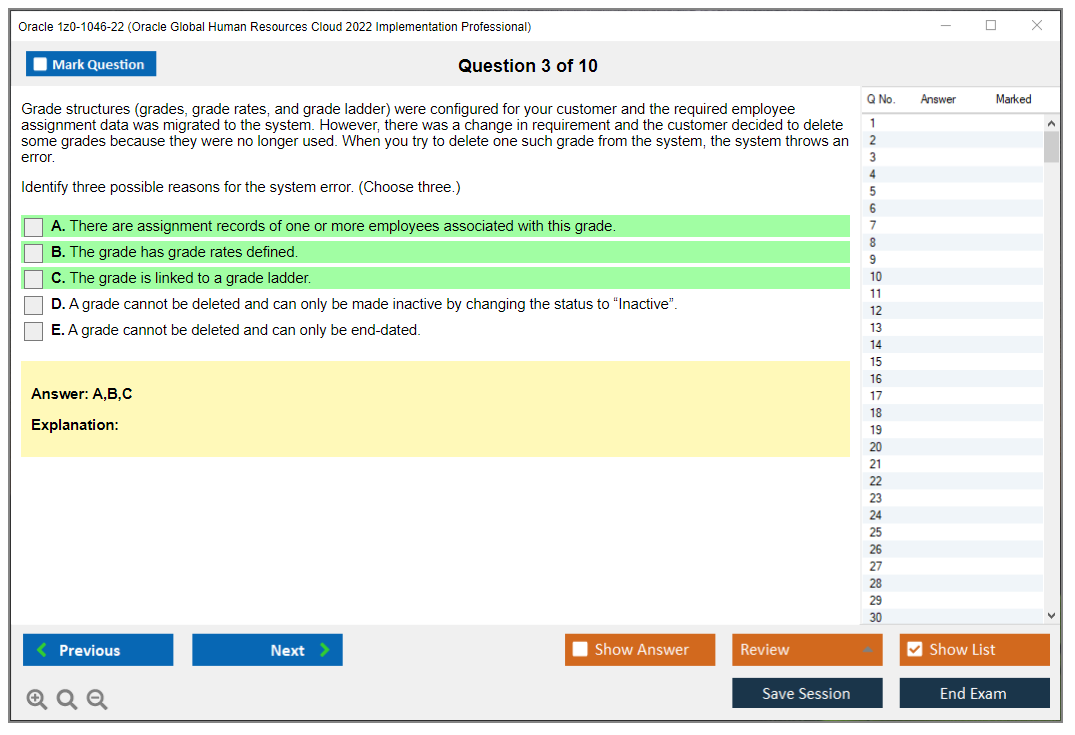
Task: Click the green left chevron on Previous
Action: click(40, 650)
